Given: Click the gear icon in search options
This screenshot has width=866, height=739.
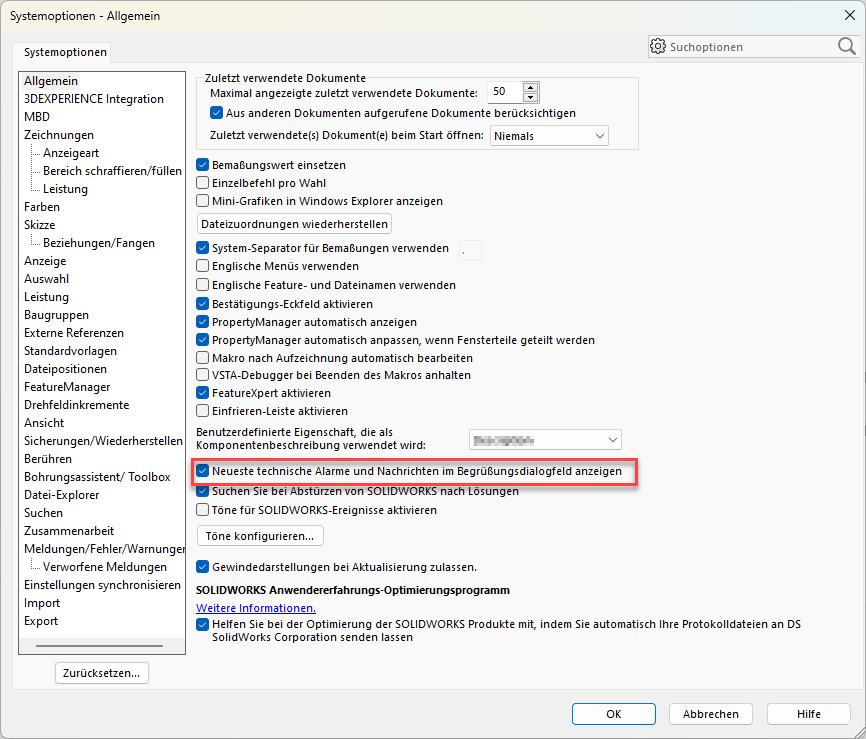Looking at the screenshot, I should (658, 46).
